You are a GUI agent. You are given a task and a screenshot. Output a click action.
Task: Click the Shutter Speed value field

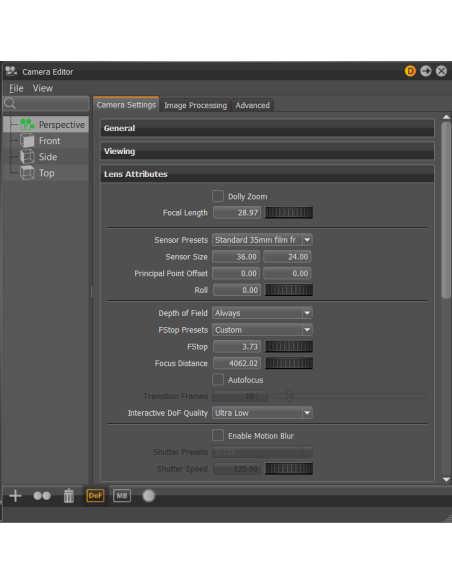(237, 469)
